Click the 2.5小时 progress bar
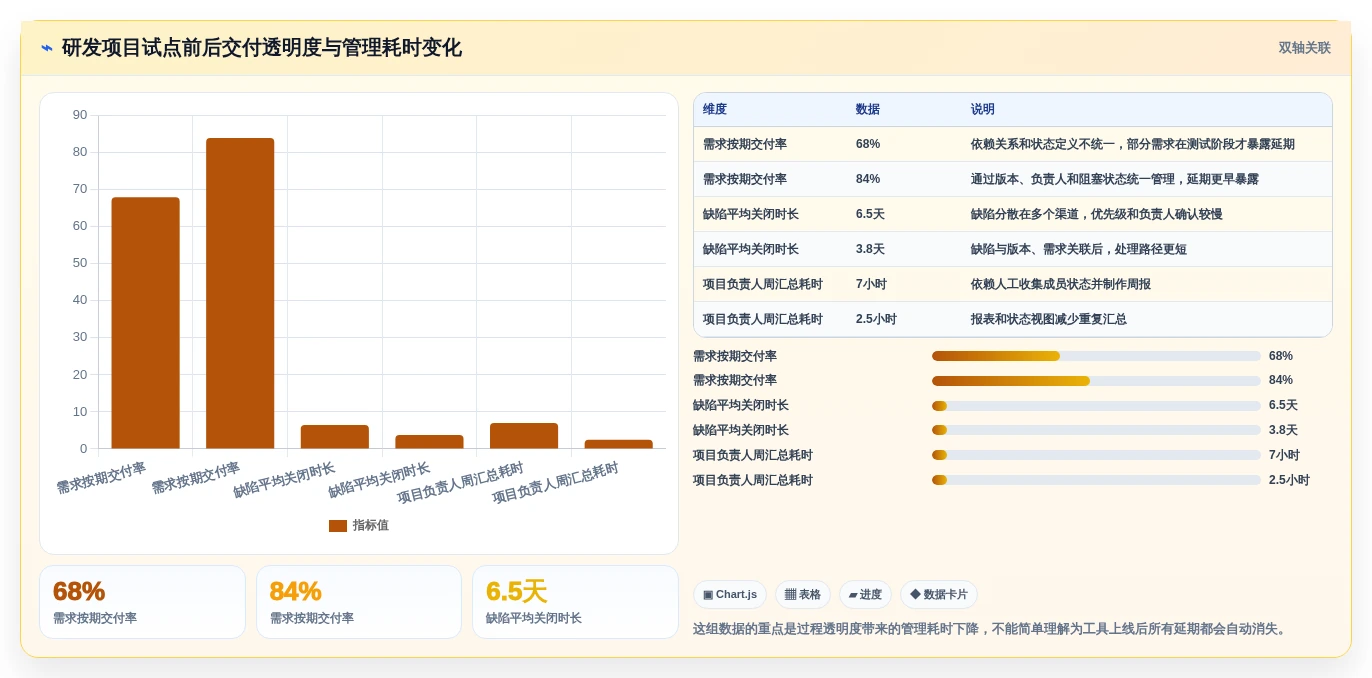 [1096, 480]
